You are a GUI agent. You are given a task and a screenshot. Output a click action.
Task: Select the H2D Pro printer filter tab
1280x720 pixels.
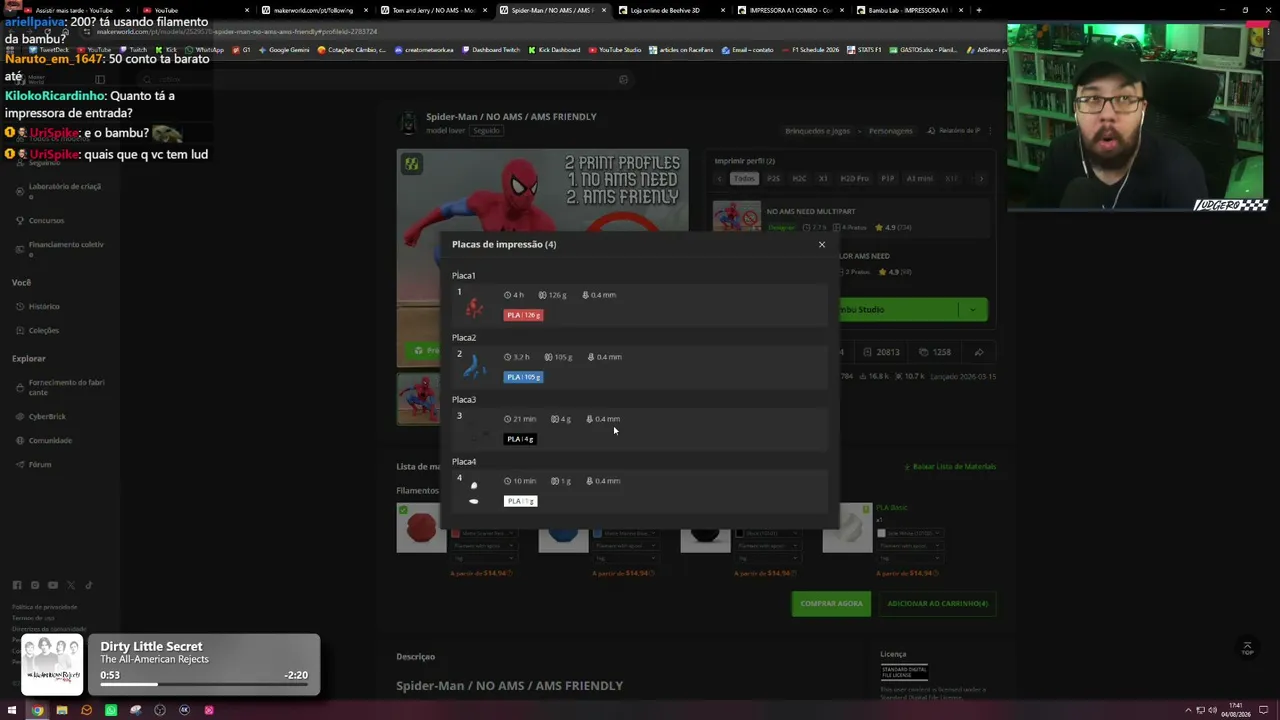tap(854, 179)
